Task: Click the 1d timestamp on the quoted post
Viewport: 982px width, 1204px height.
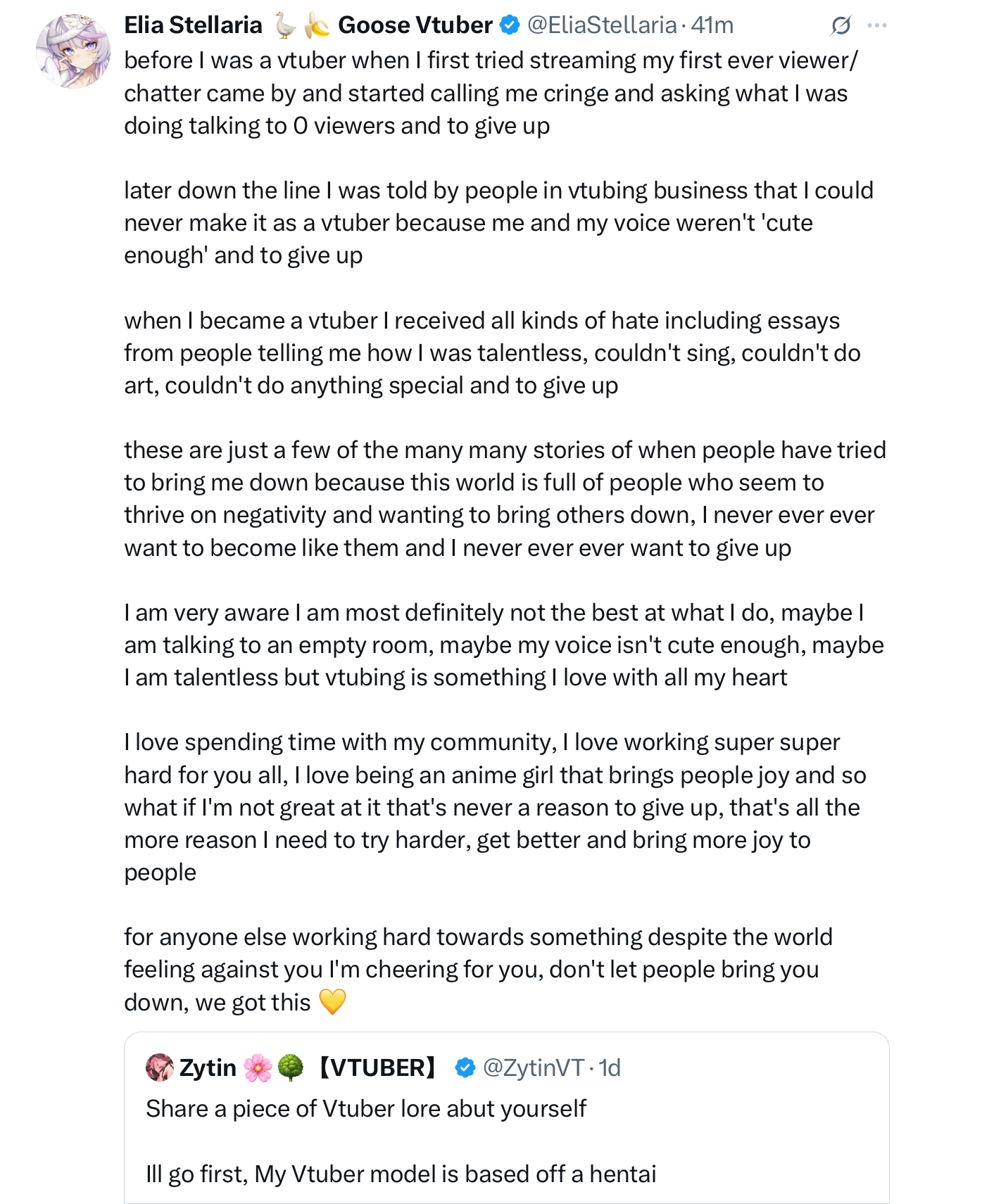Action: (x=610, y=1067)
